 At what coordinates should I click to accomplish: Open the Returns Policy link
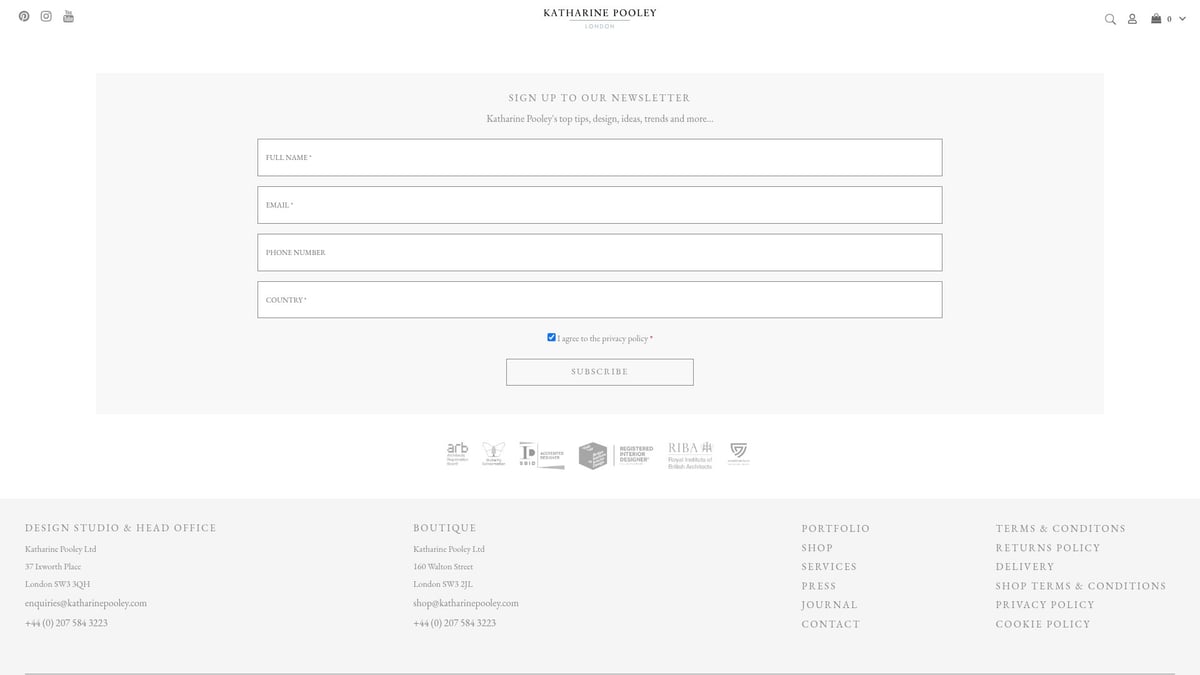[x=1047, y=548]
